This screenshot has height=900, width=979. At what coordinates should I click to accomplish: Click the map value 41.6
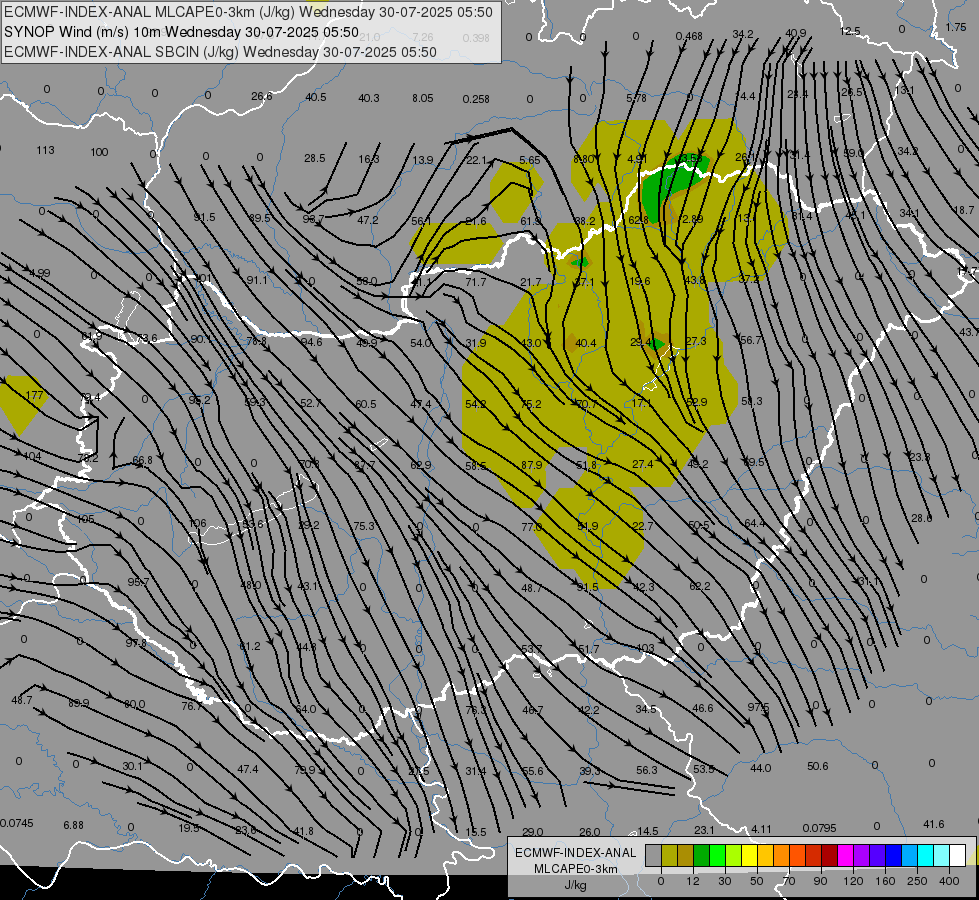click(933, 824)
